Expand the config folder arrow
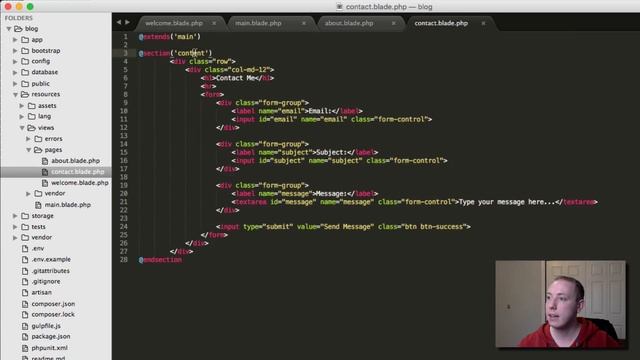The width and height of the screenshot is (640, 360). click(x=15, y=62)
